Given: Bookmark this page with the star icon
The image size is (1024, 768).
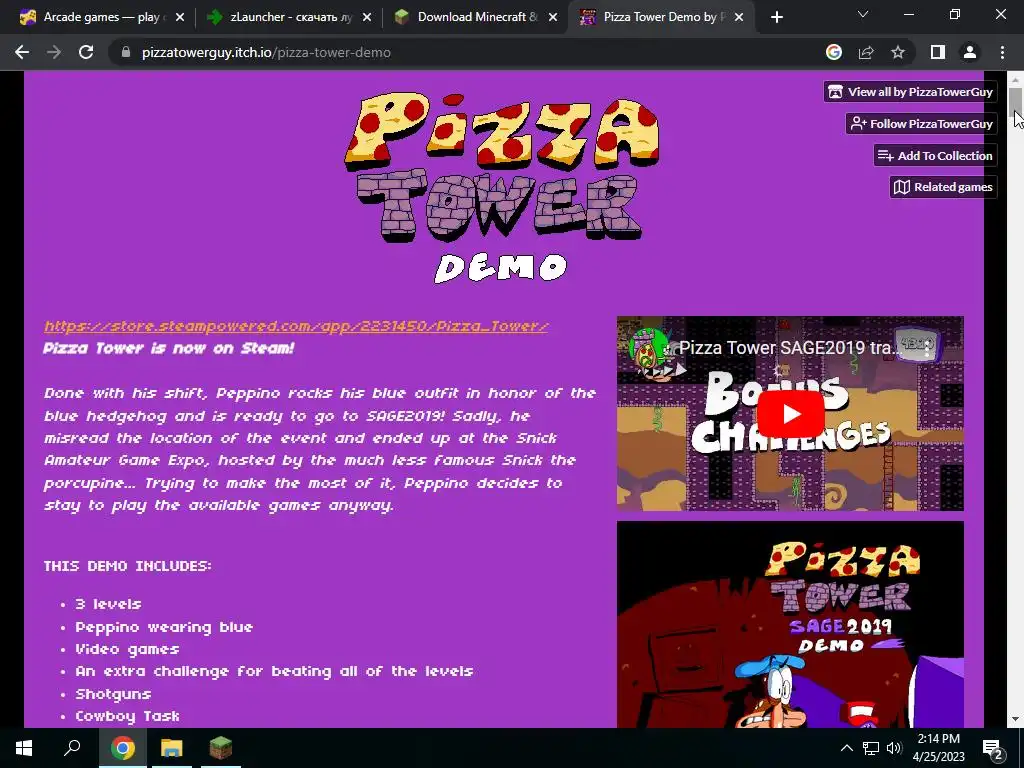Looking at the screenshot, I should coord(898,52).
